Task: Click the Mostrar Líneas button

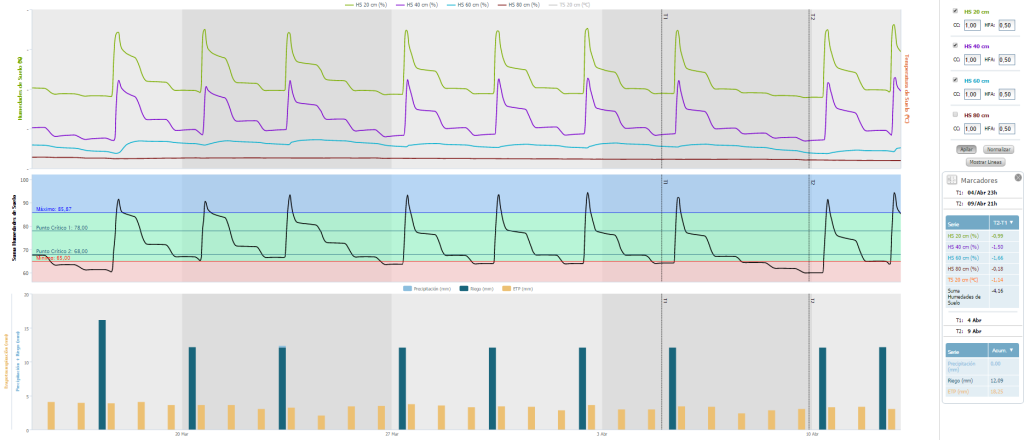Action: pos(985,161)
